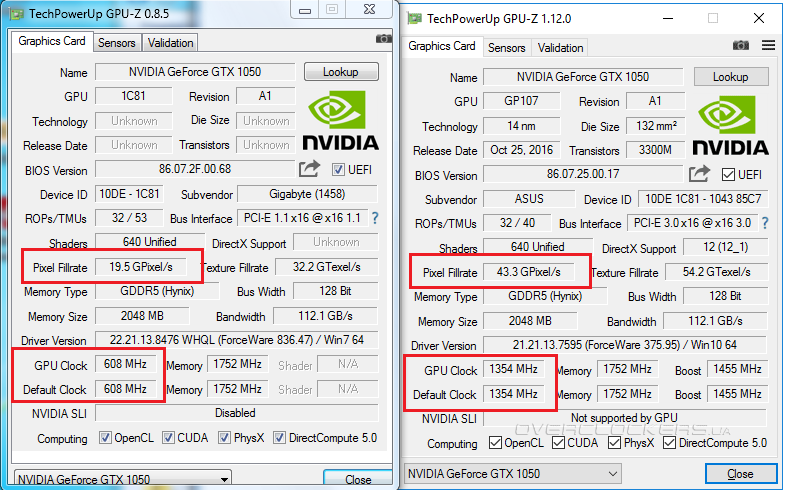Screen dimensions: 788x490
Task: Click Technology field showing 14 nm
Action: pyautogui.click(x=521, y=126)
